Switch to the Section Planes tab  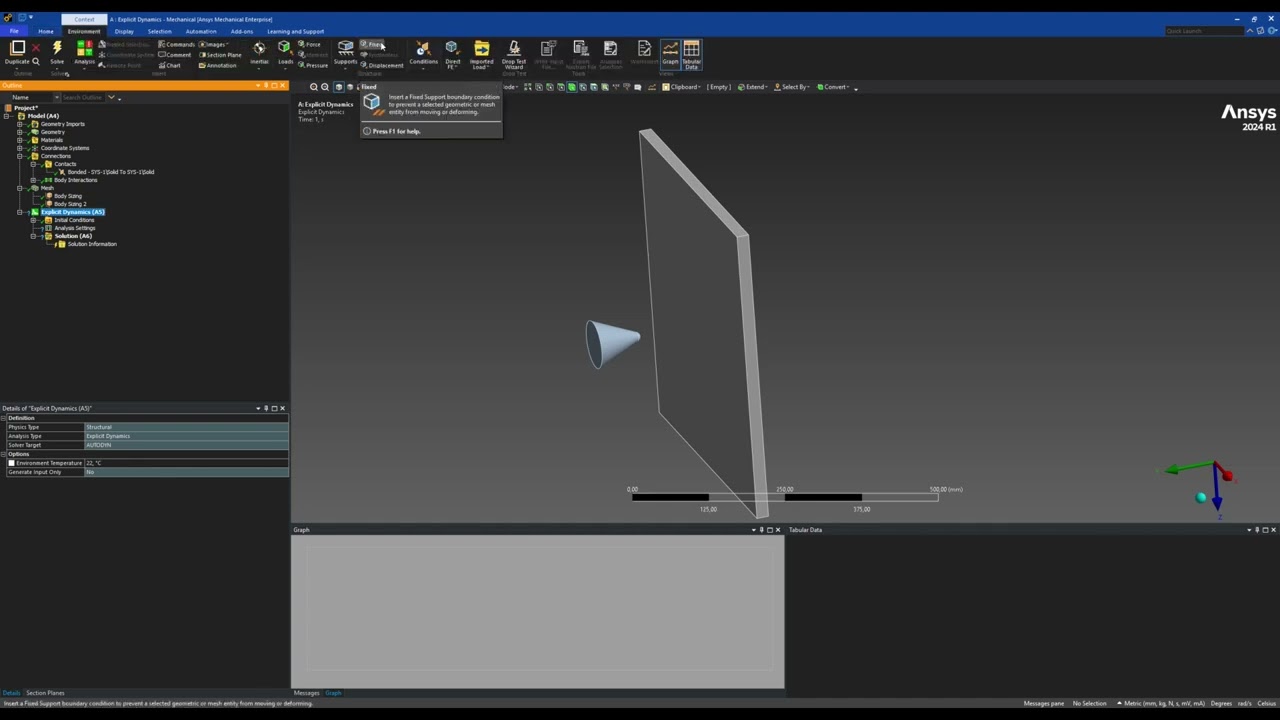45,693
